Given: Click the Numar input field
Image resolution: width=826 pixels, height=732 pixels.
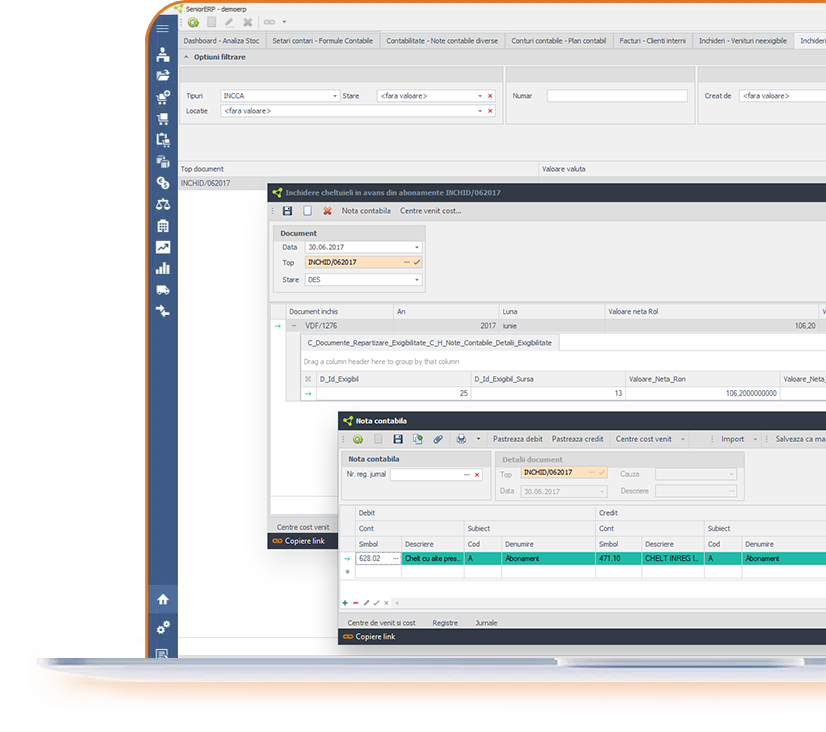Looking at the screenshot, I should click(x=617, y=96).
